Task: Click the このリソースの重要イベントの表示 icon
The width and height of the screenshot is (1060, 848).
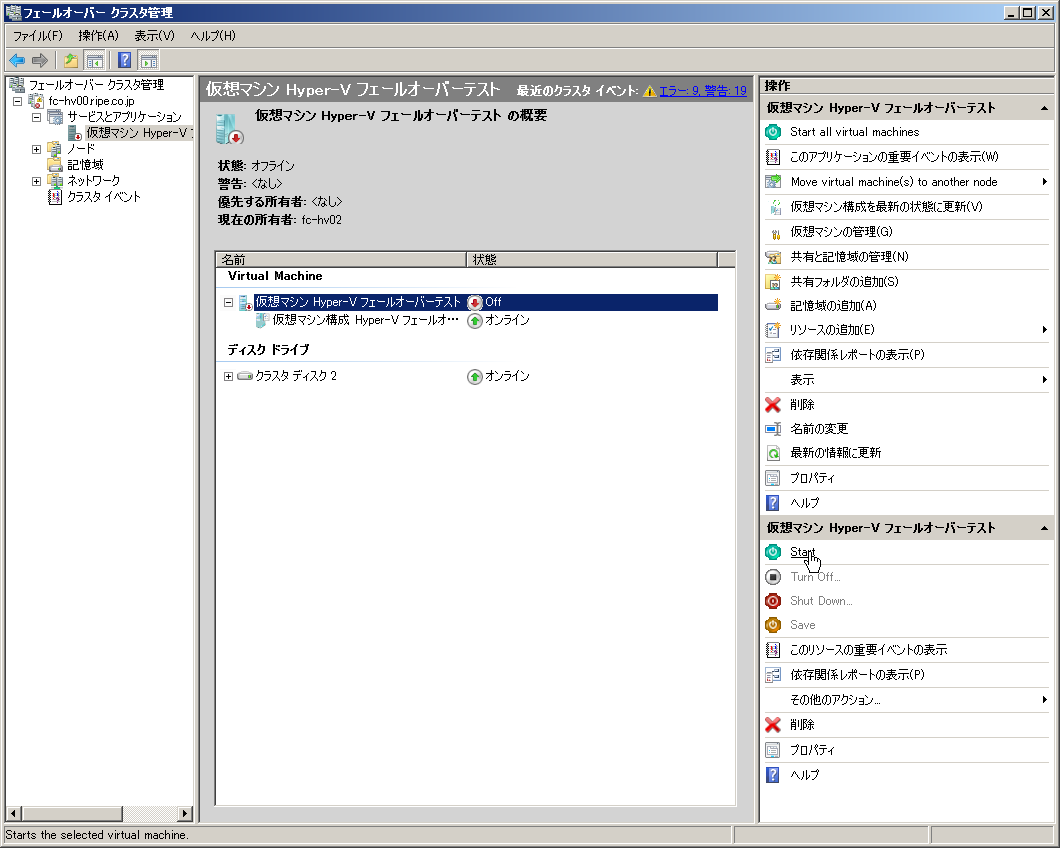Action: 773,650
